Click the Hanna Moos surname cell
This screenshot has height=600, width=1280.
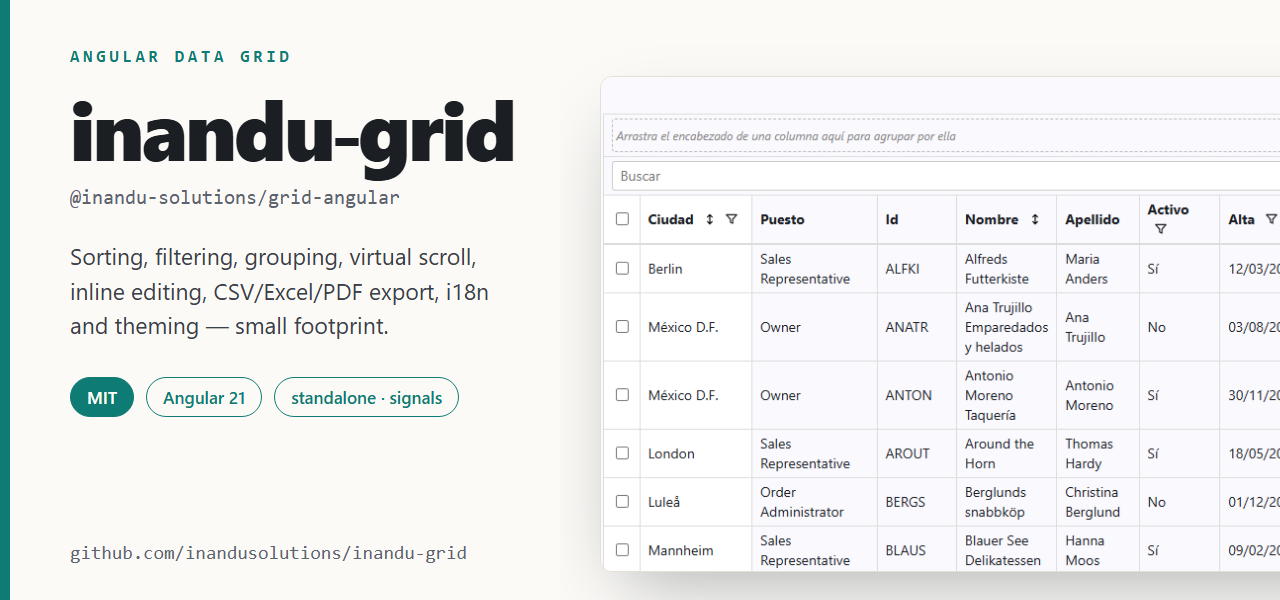pos(1098,550)
